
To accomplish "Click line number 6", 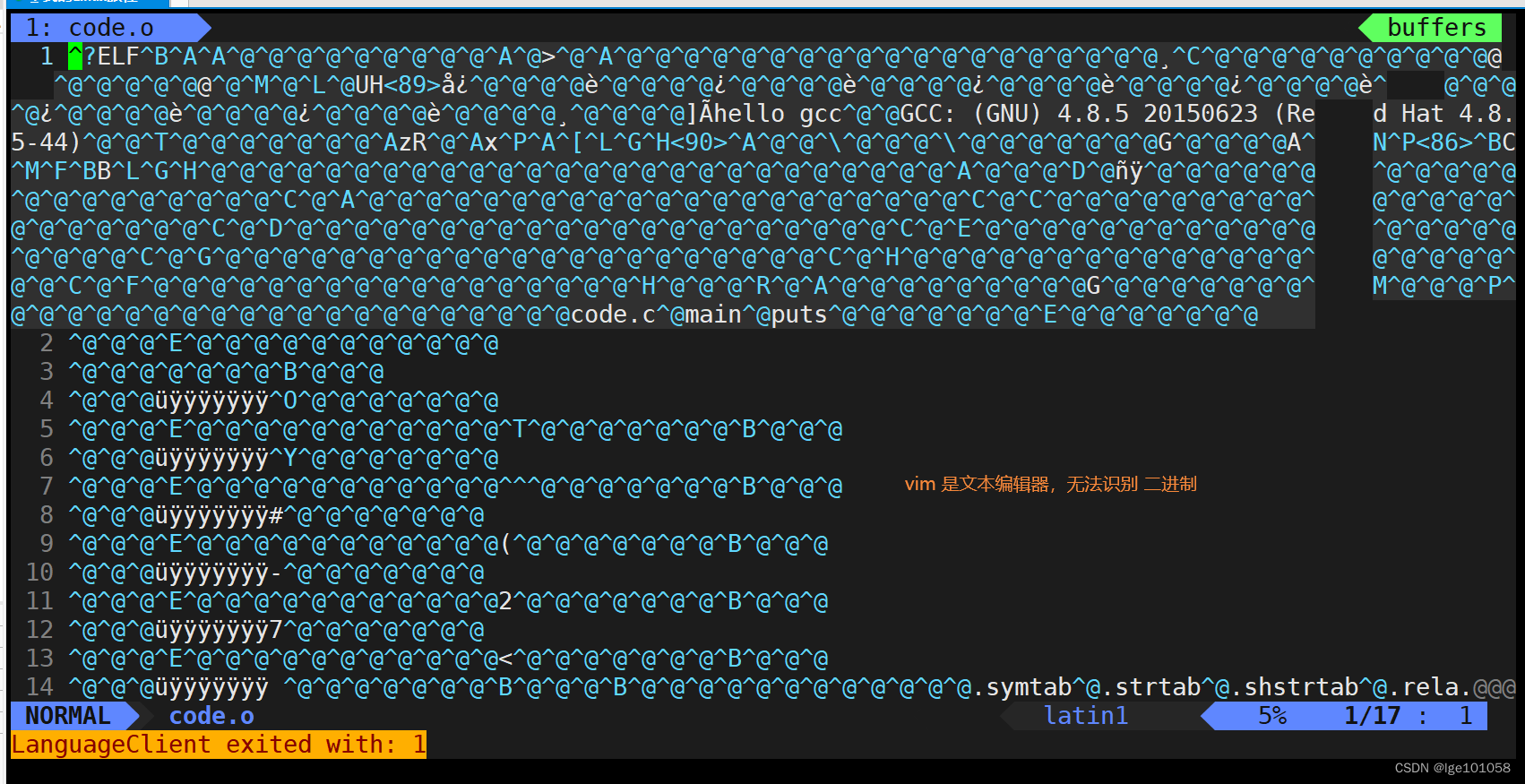I will click(47, 458).
